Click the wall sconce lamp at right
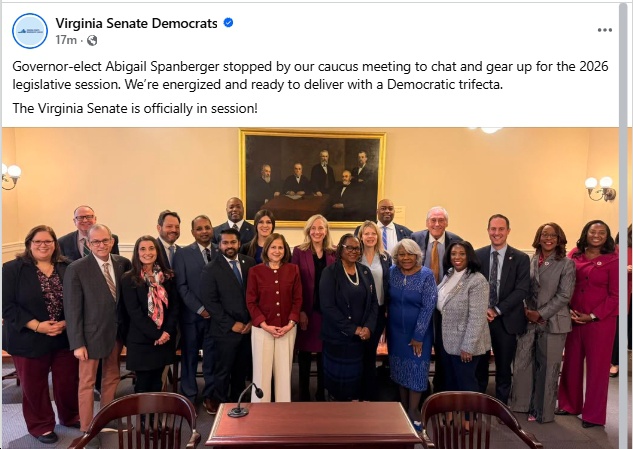 [600, 189]
